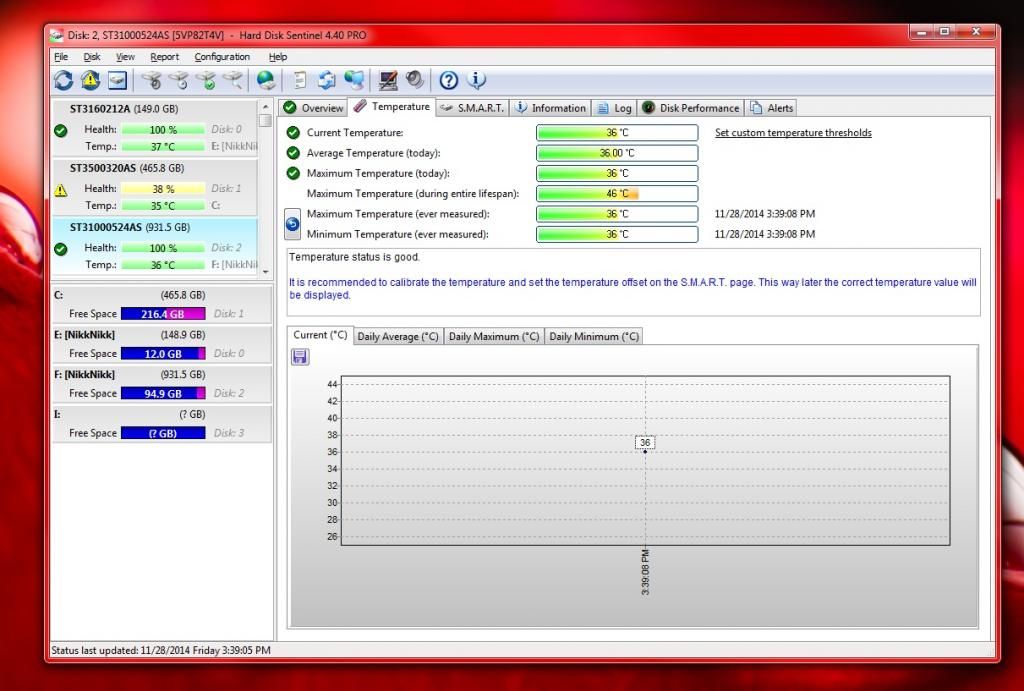Click the green check beside Average Temperature (today)
Viewport: 1024px width, 691px height.
293,153
